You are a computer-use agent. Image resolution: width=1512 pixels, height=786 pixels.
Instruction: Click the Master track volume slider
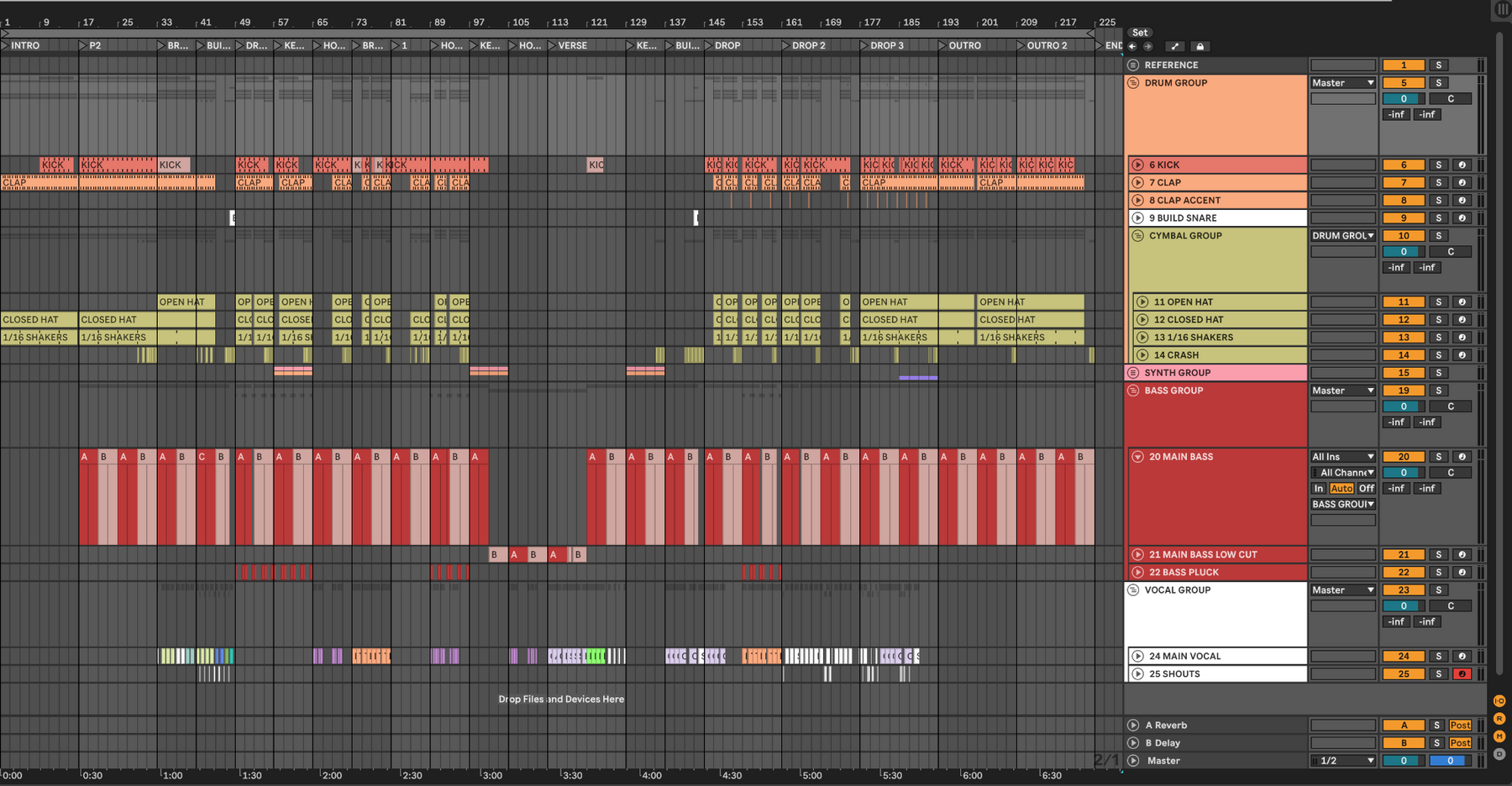click(1404, 761)
